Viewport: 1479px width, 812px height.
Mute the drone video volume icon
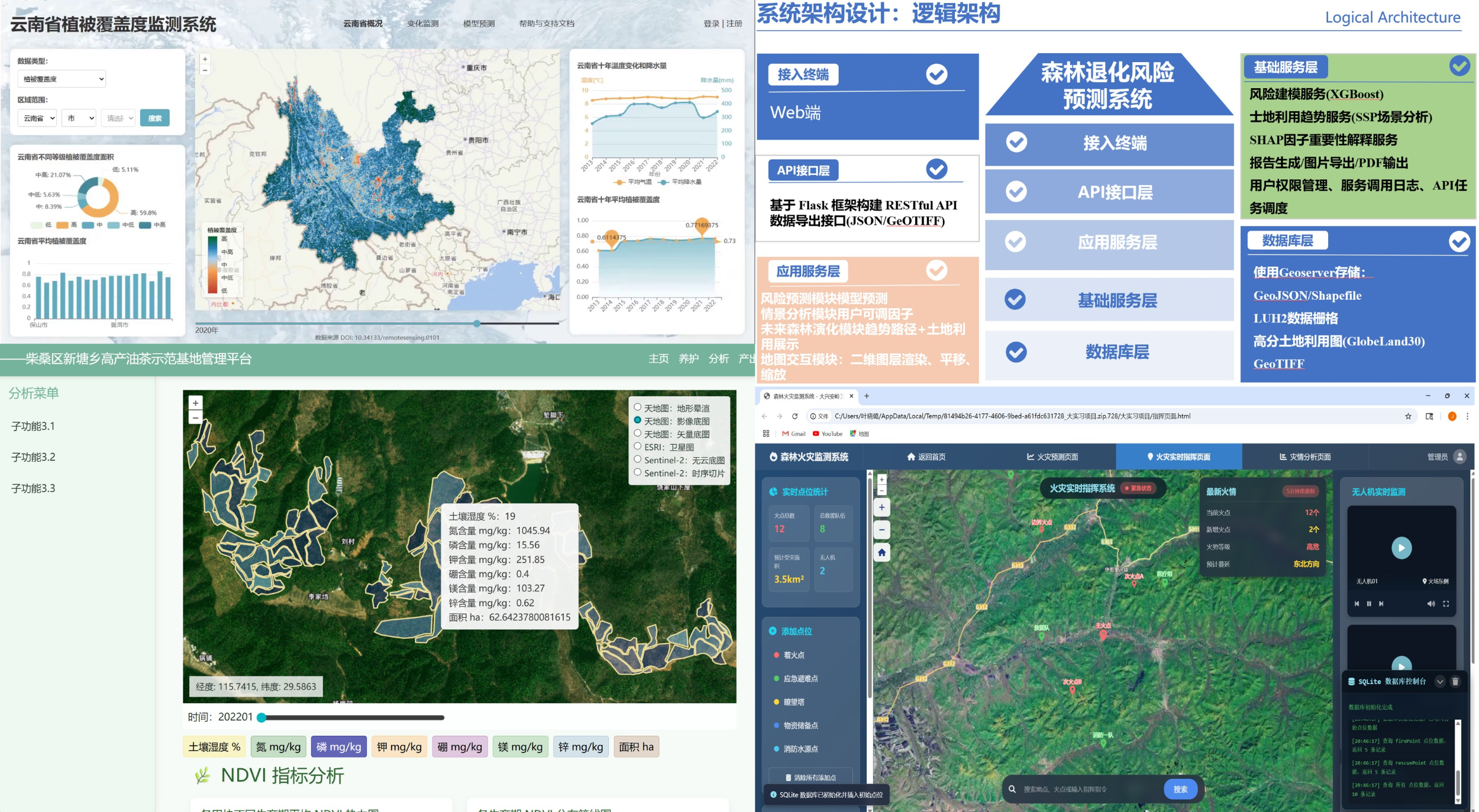1430,604
